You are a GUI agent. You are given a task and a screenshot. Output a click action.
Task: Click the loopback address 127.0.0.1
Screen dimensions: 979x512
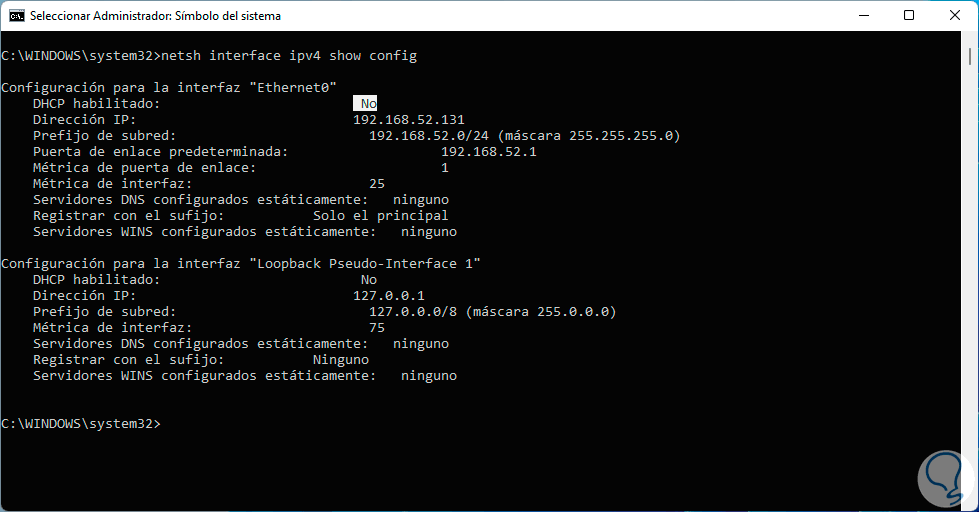click(x=389, y=296)
